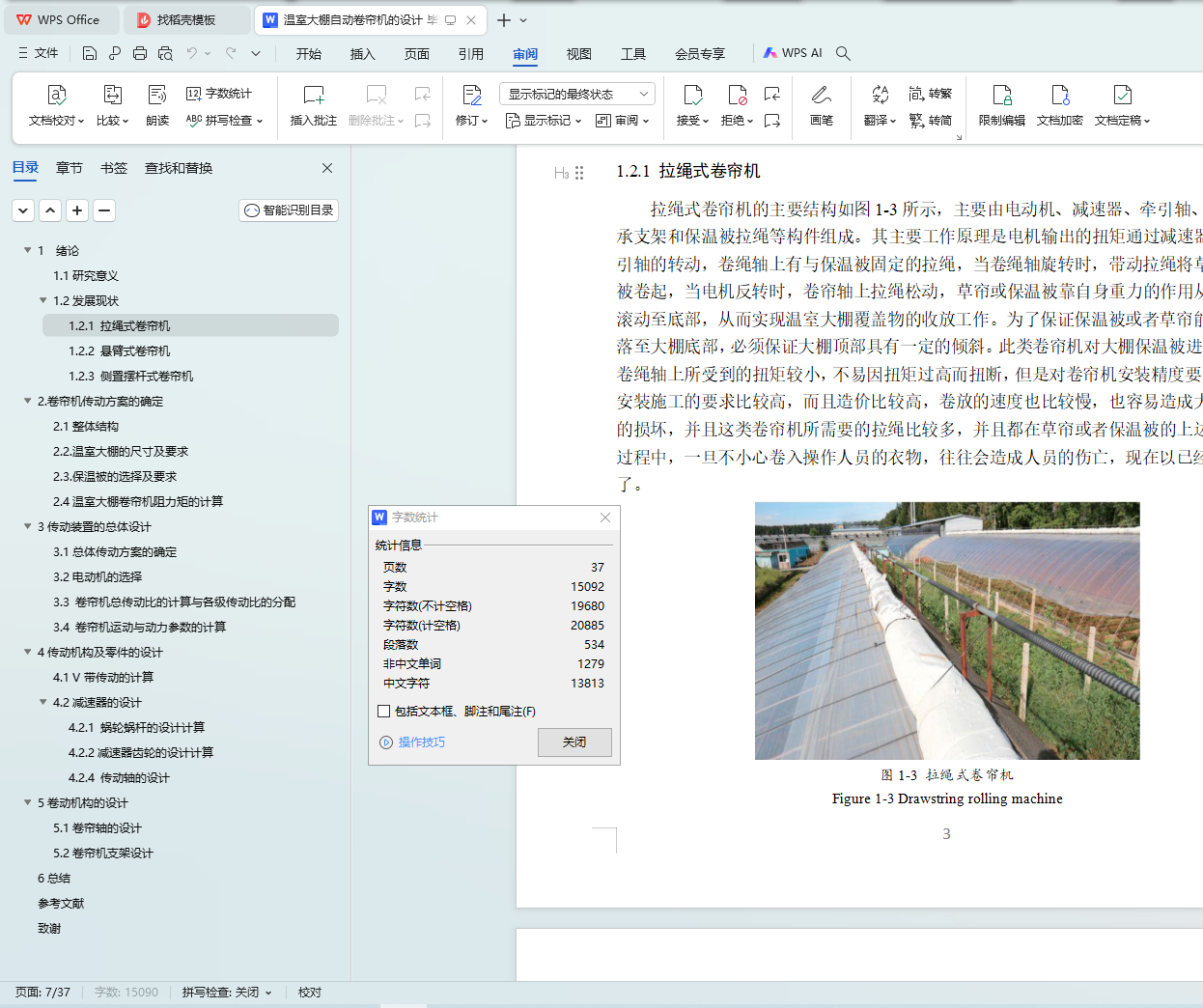Toggle 修订 track changes
Viewport: 1203px width, 1008px height.
[x=472, y=106]
